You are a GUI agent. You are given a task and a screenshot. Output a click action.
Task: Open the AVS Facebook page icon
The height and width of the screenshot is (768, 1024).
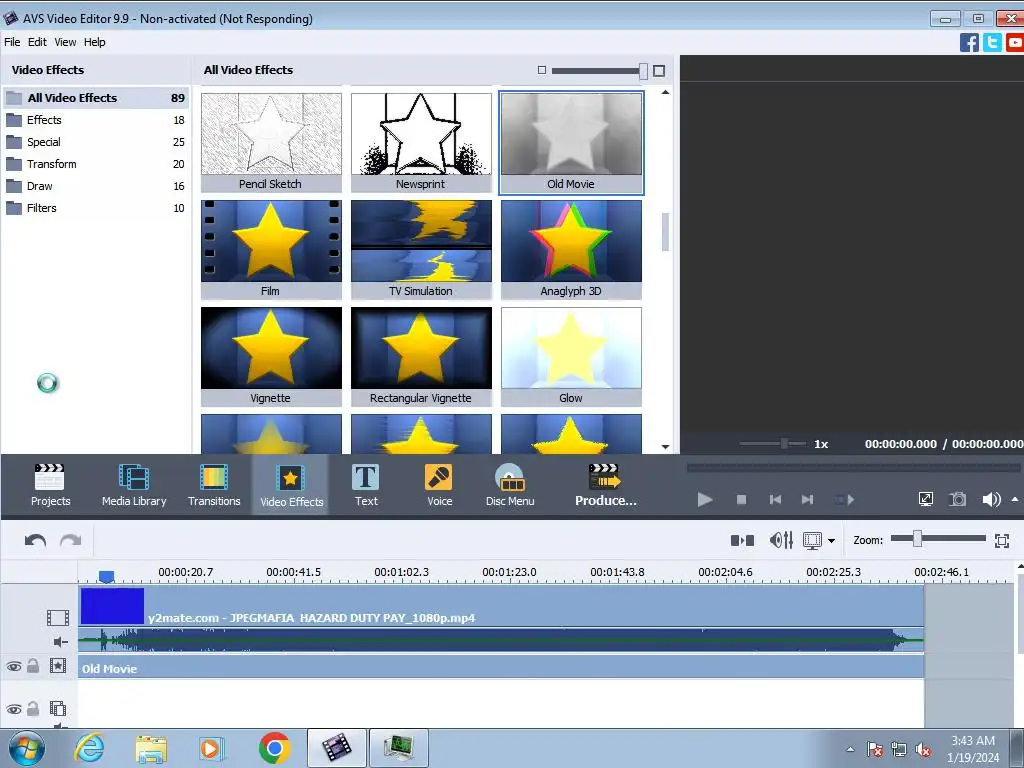(x=969, y=42)
